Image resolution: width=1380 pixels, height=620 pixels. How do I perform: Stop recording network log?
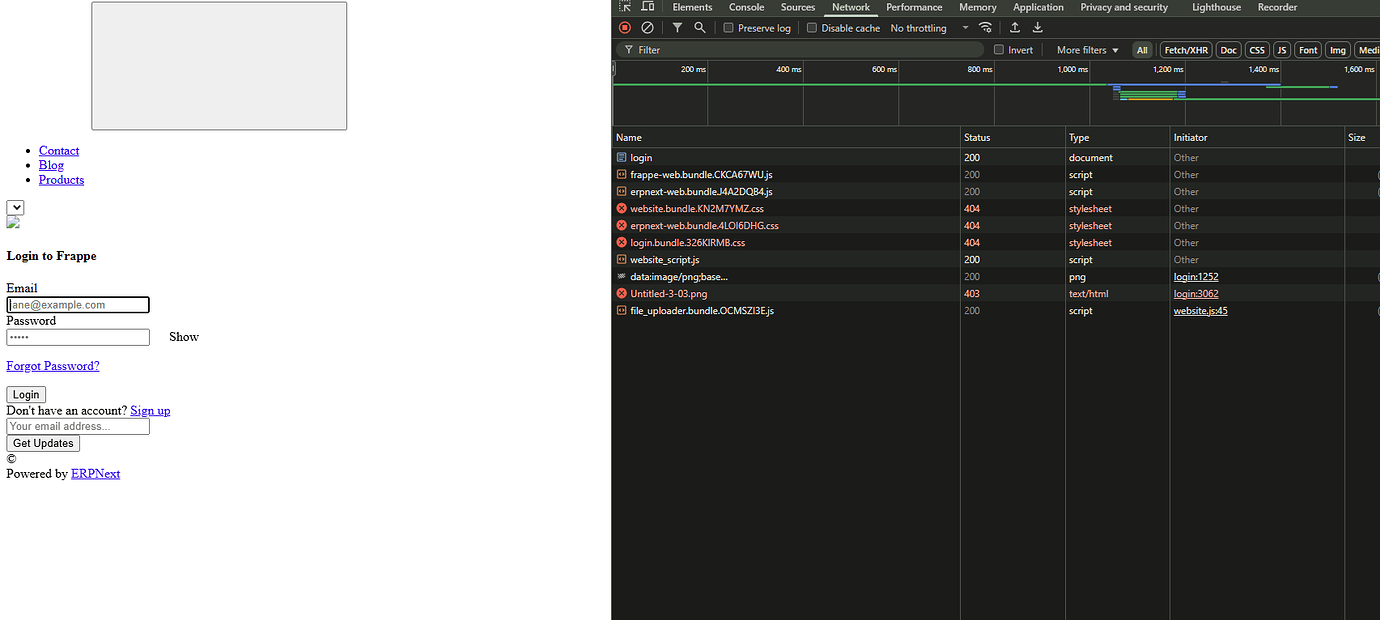[625, 27]
